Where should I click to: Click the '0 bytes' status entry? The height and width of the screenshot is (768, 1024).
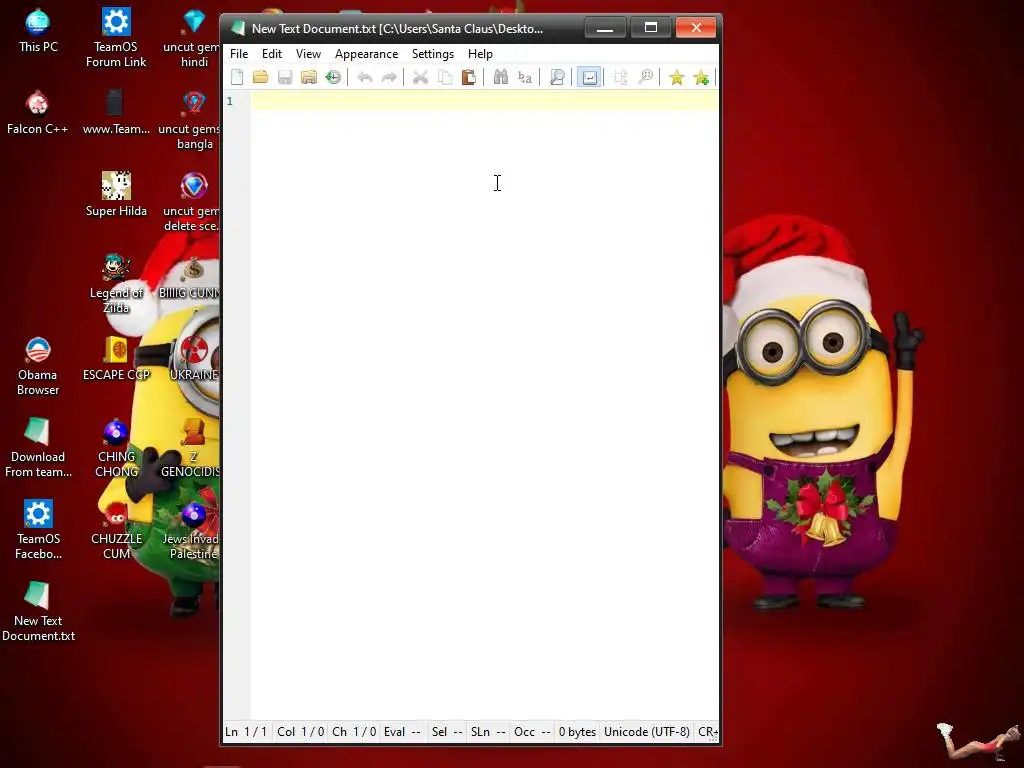point(577,732)
